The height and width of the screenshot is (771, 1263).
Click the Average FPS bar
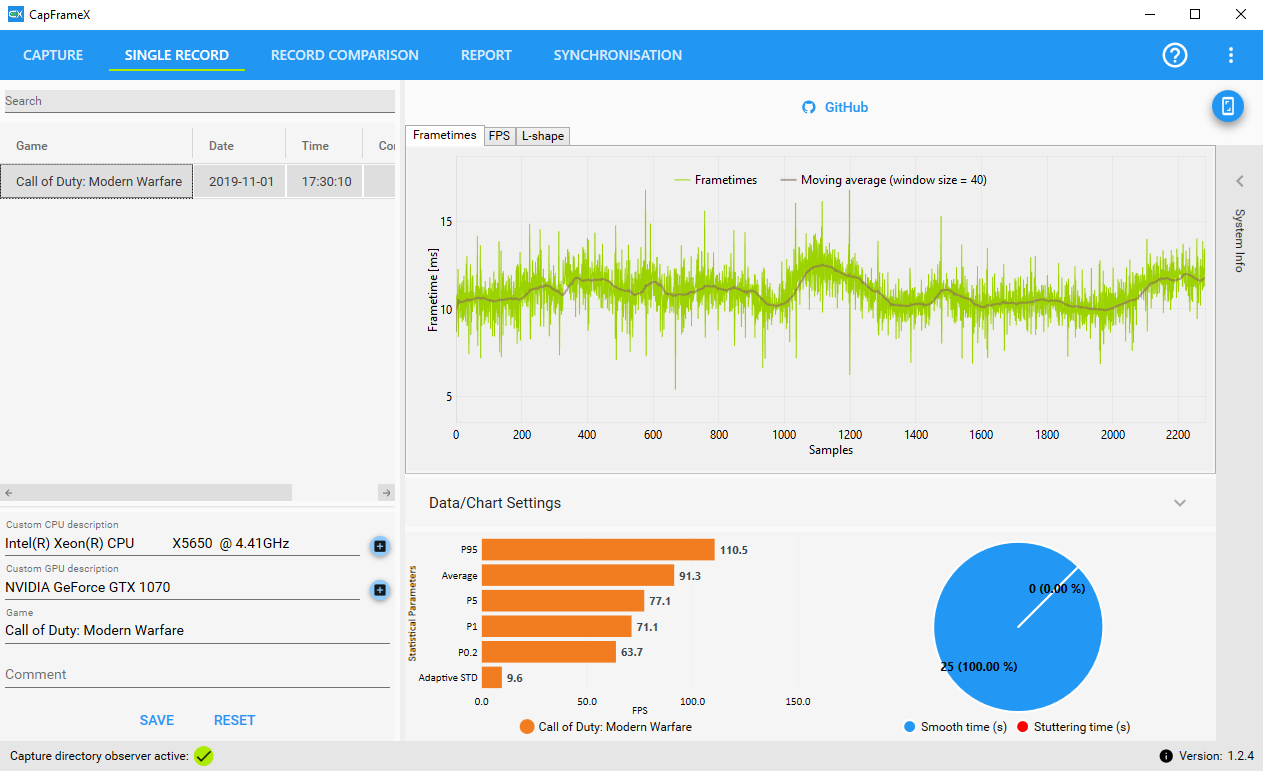tap(578, 575)
